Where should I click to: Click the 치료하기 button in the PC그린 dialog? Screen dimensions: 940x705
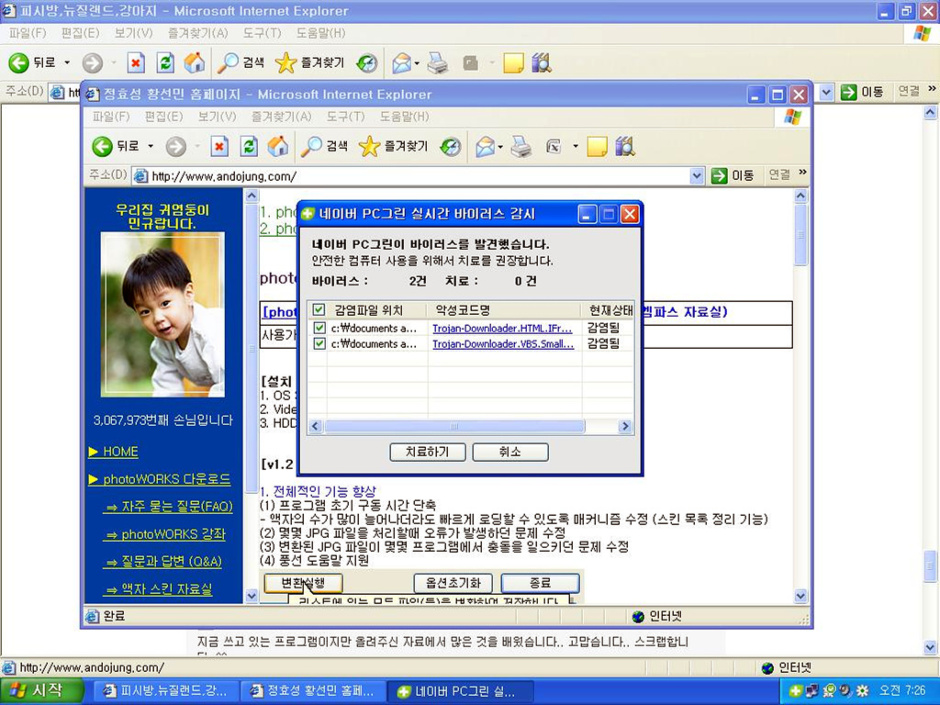click(x=427, y=452)
